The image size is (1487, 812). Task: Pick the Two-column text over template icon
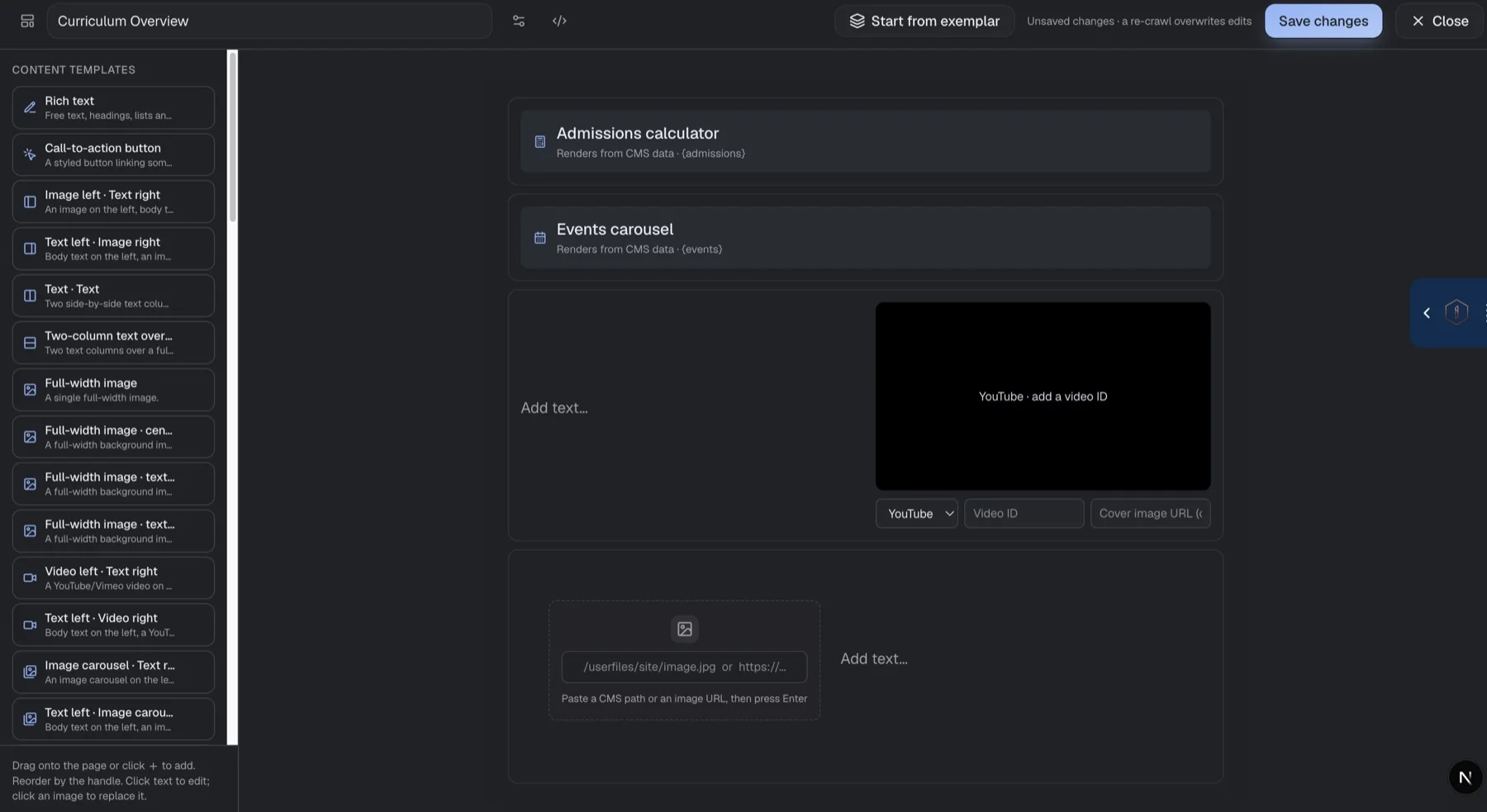30,343
